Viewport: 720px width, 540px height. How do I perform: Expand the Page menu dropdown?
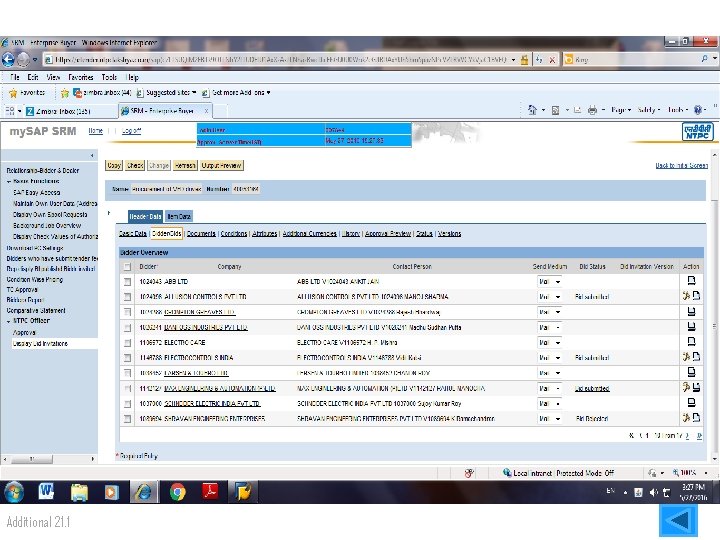pyautogui.click(x=621, y=110)
